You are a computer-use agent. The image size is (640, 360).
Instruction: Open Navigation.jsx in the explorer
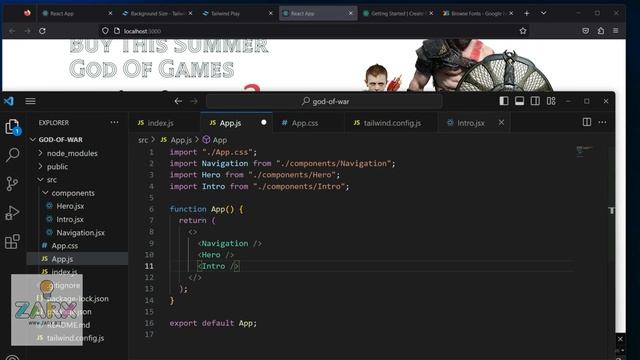coord(80,232)
